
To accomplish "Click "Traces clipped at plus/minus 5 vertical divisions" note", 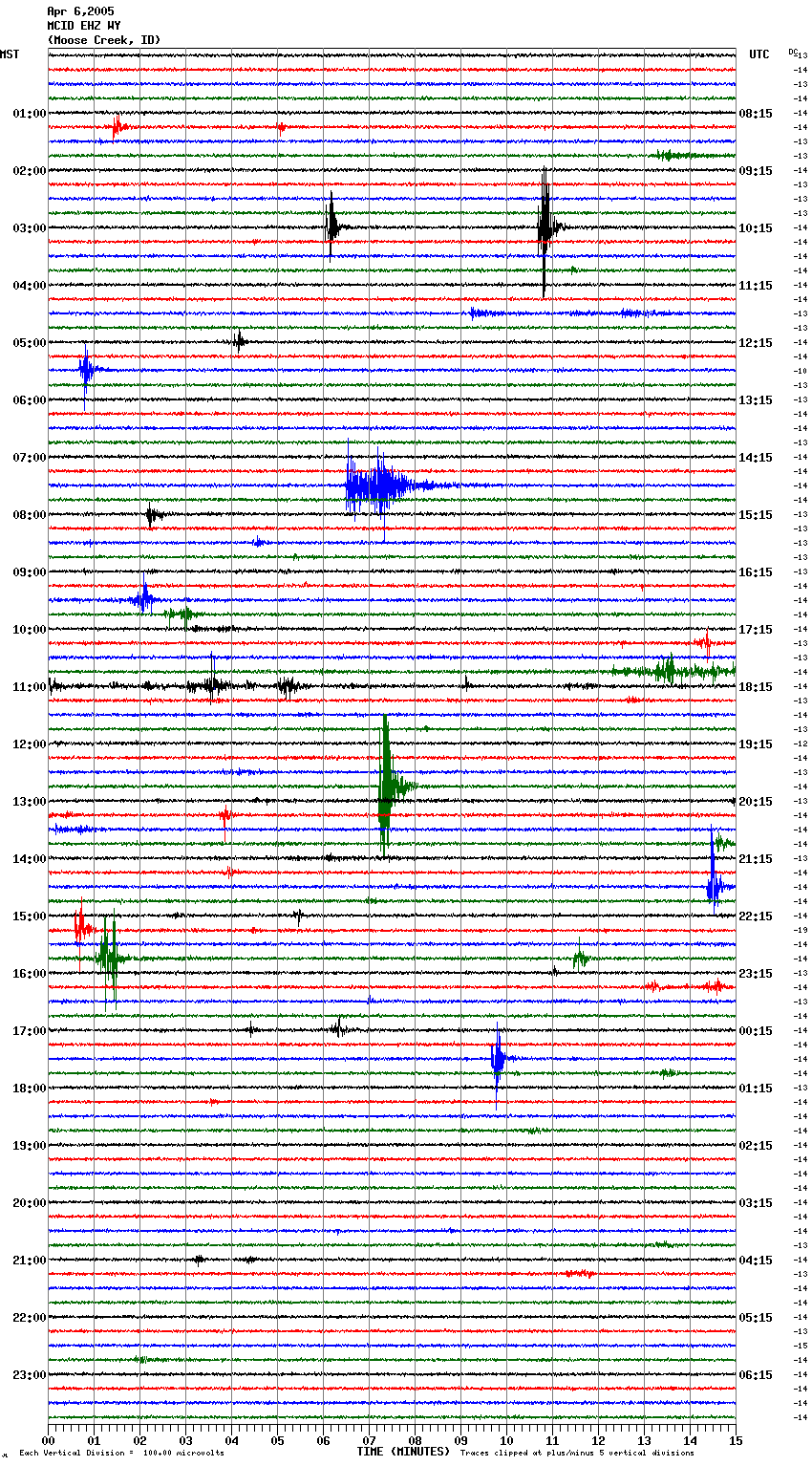I will [x=577, y=1453].
